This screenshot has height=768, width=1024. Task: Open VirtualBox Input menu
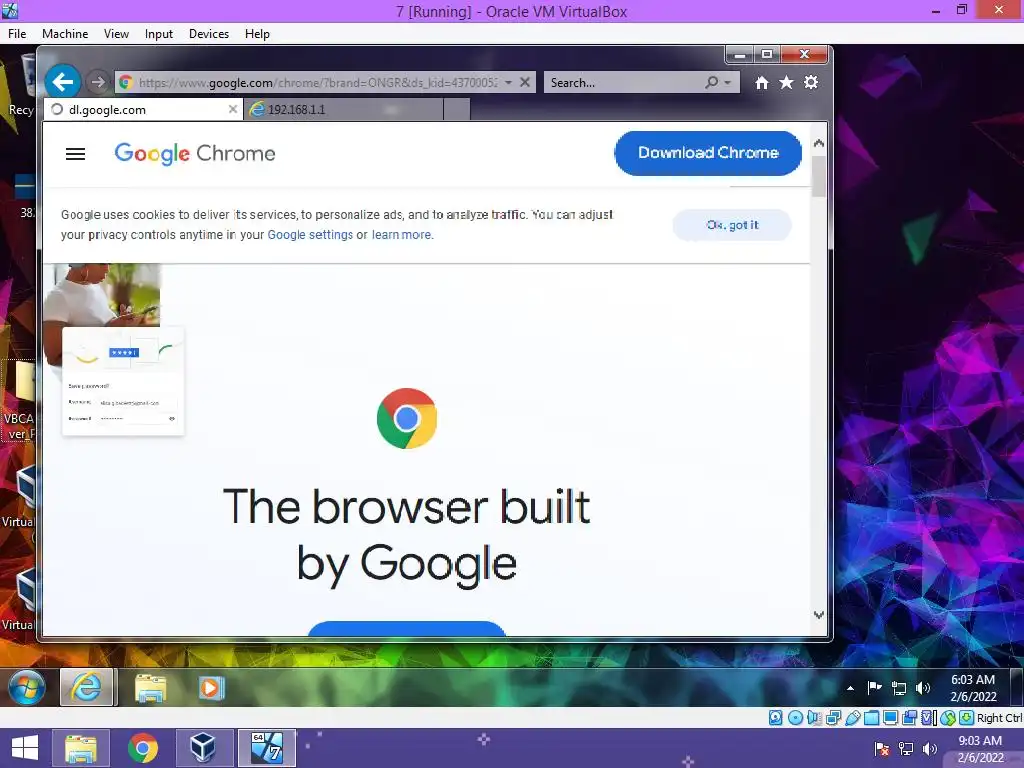point(159,34)
